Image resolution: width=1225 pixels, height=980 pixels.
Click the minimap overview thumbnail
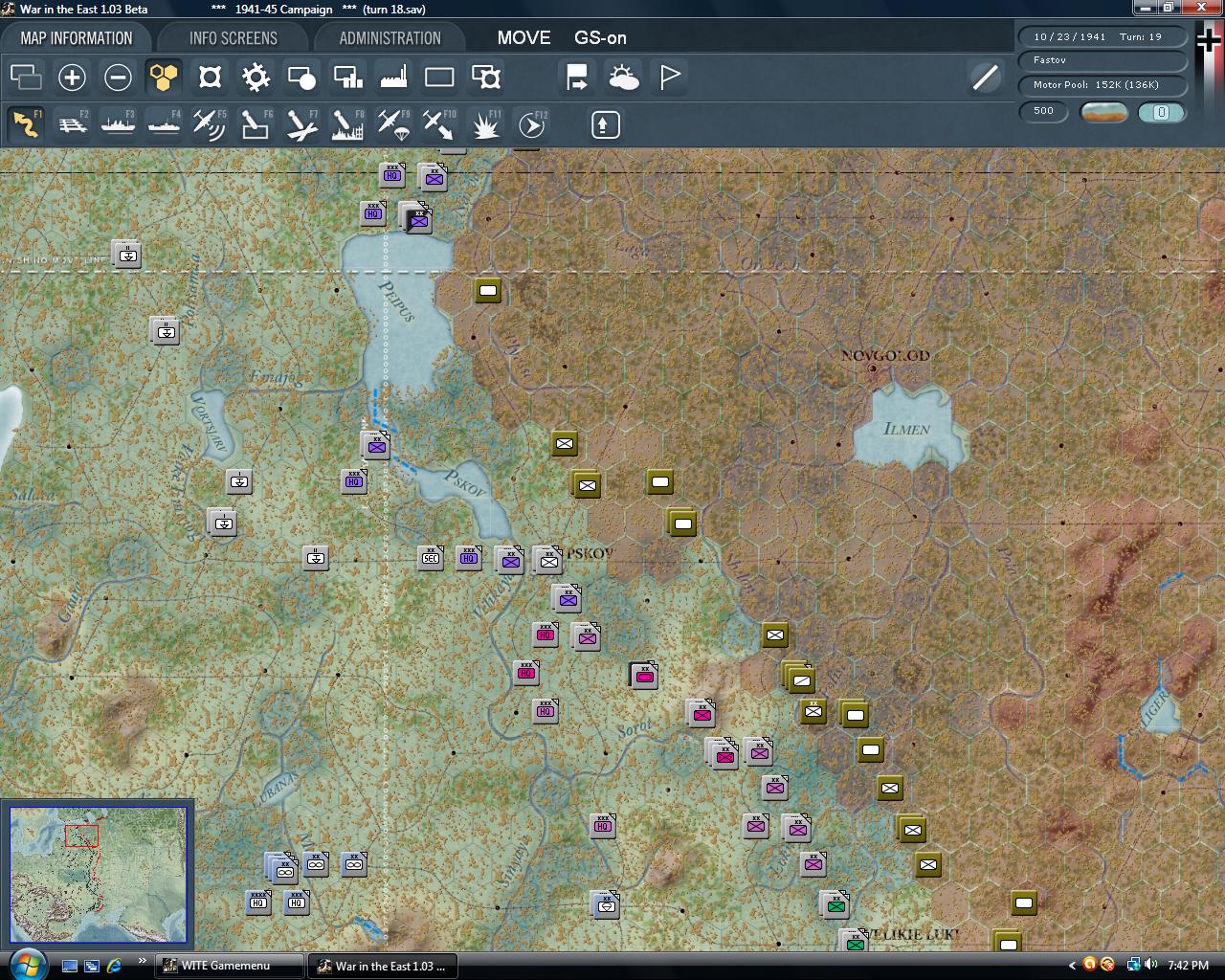click(x=98, y=875)
